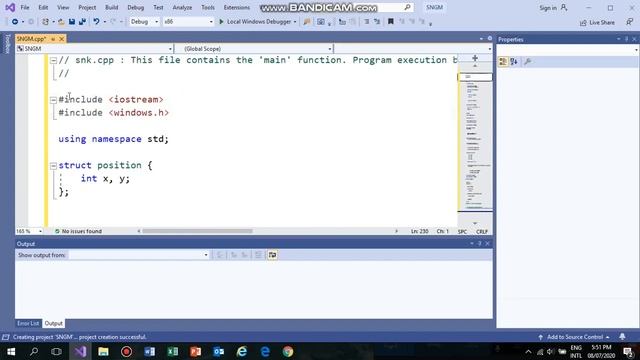Viewport: 640px width, 360px height.
Task: Open the File menu
Action: 25,7
